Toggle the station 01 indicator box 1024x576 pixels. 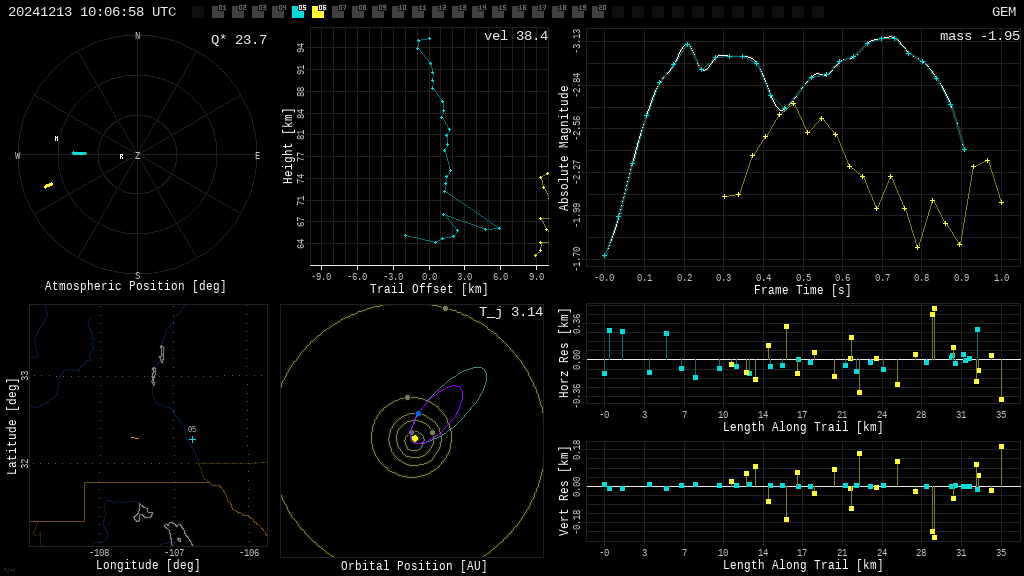[218, 12]
